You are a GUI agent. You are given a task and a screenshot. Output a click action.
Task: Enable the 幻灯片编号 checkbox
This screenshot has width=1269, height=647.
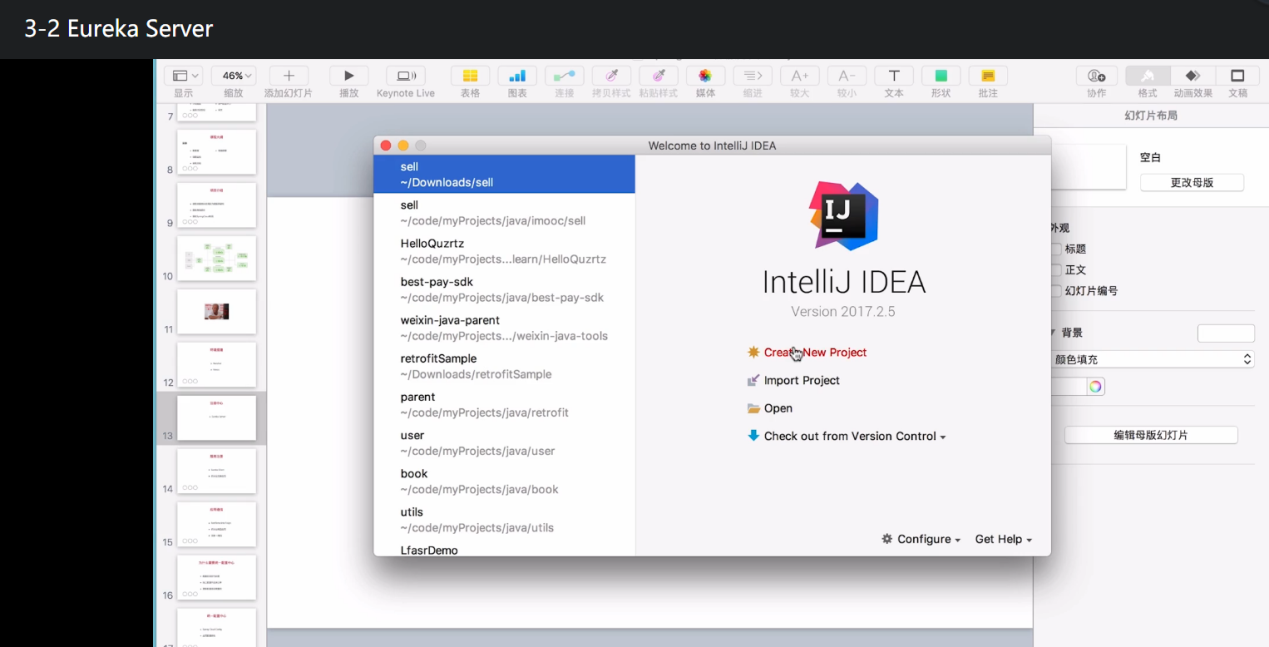pos(1056,291)
